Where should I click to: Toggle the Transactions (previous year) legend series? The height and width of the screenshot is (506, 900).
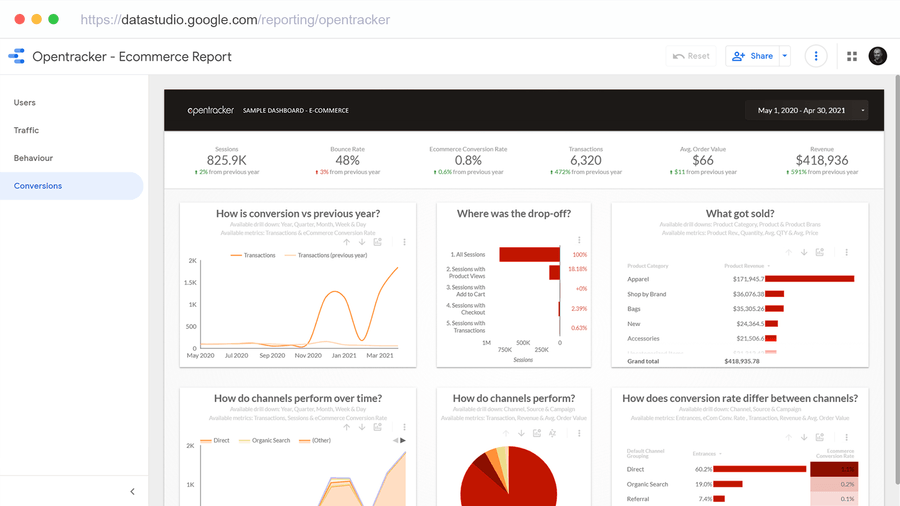click(x=326, y=255)
